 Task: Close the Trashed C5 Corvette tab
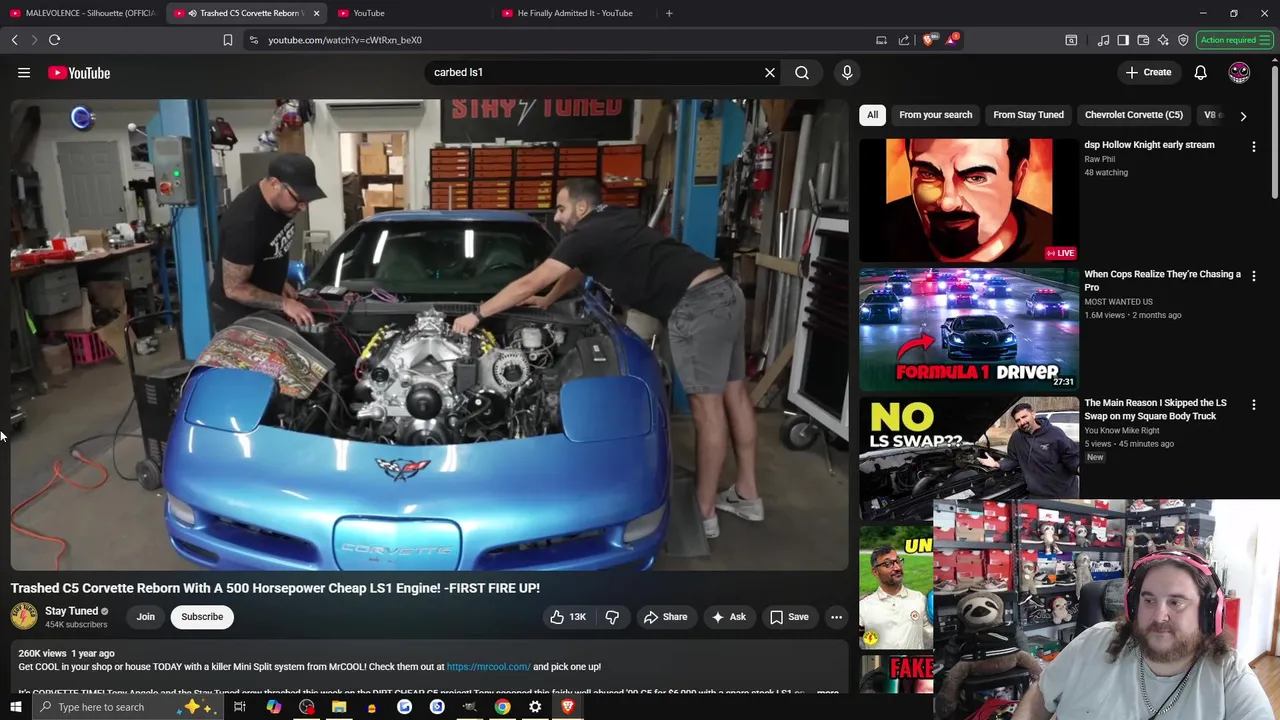316,13
